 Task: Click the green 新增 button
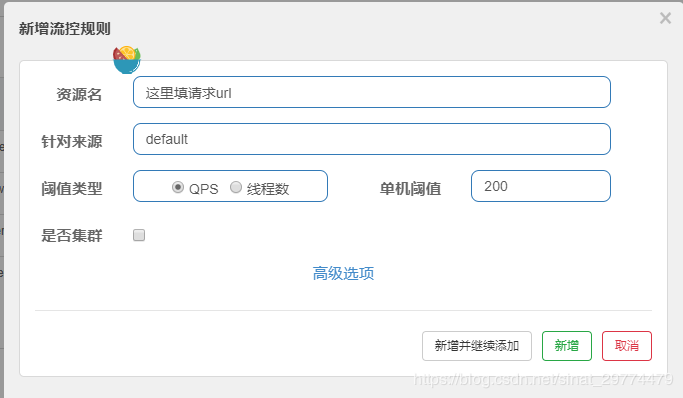567,346
